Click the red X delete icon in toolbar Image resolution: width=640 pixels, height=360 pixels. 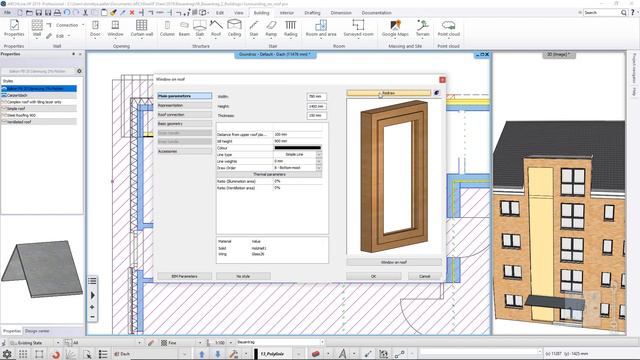pyautogui.click(x=132, y=13)
